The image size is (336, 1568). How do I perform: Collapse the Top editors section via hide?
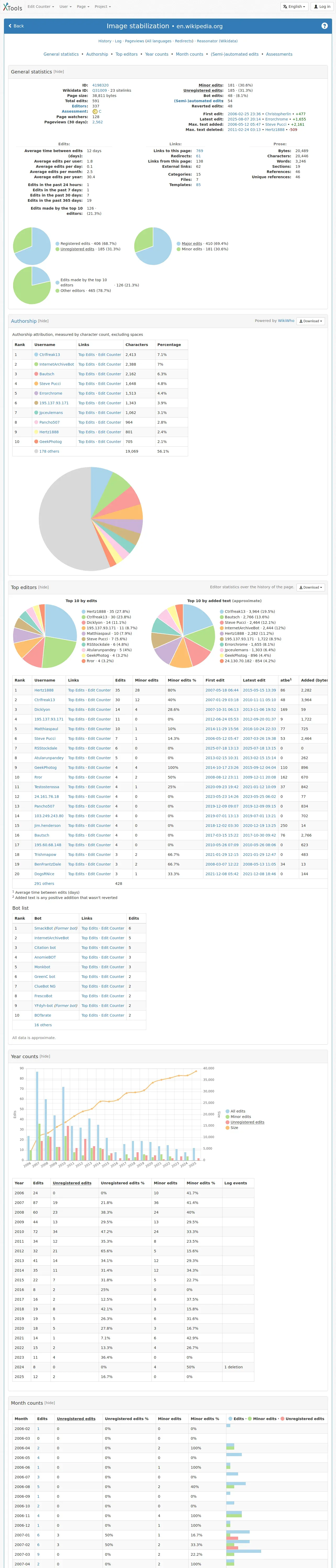tap(43, 587)
